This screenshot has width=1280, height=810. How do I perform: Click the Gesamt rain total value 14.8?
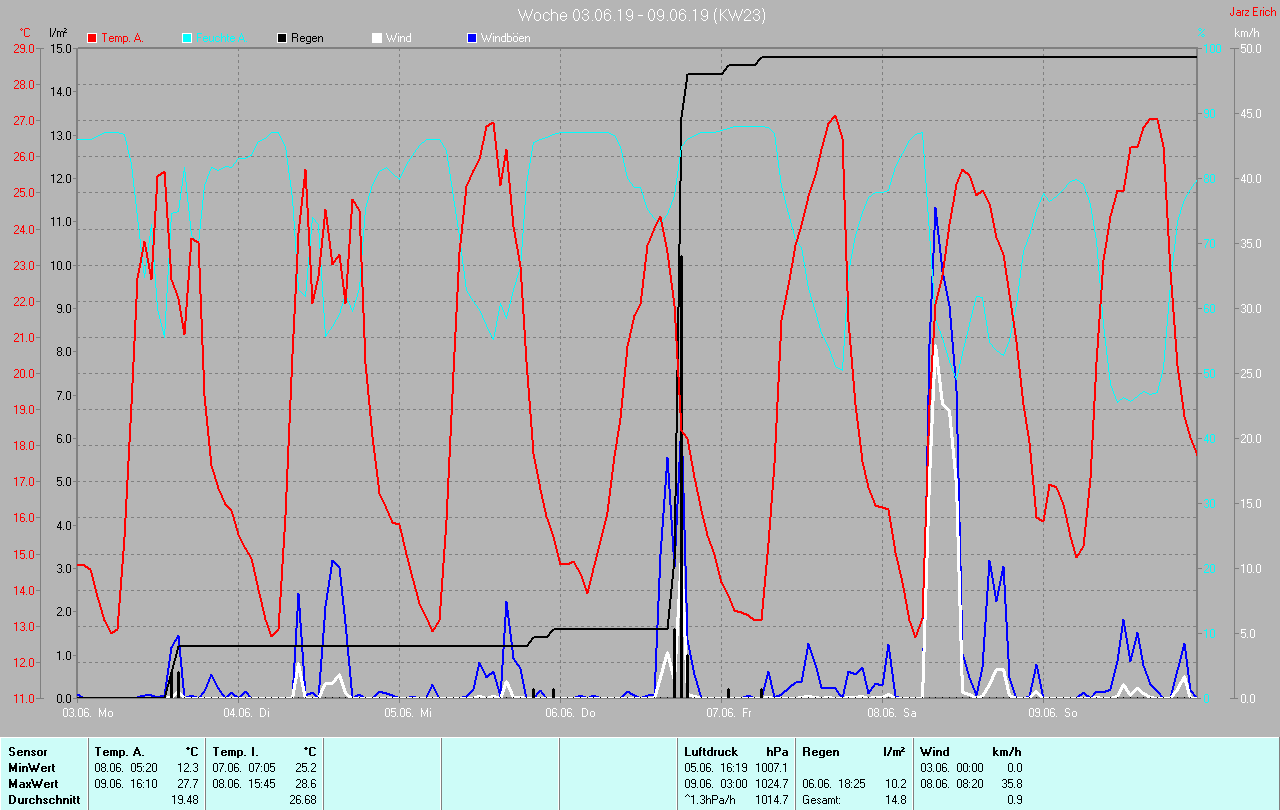pyautogui.click(x=895, y=800)
